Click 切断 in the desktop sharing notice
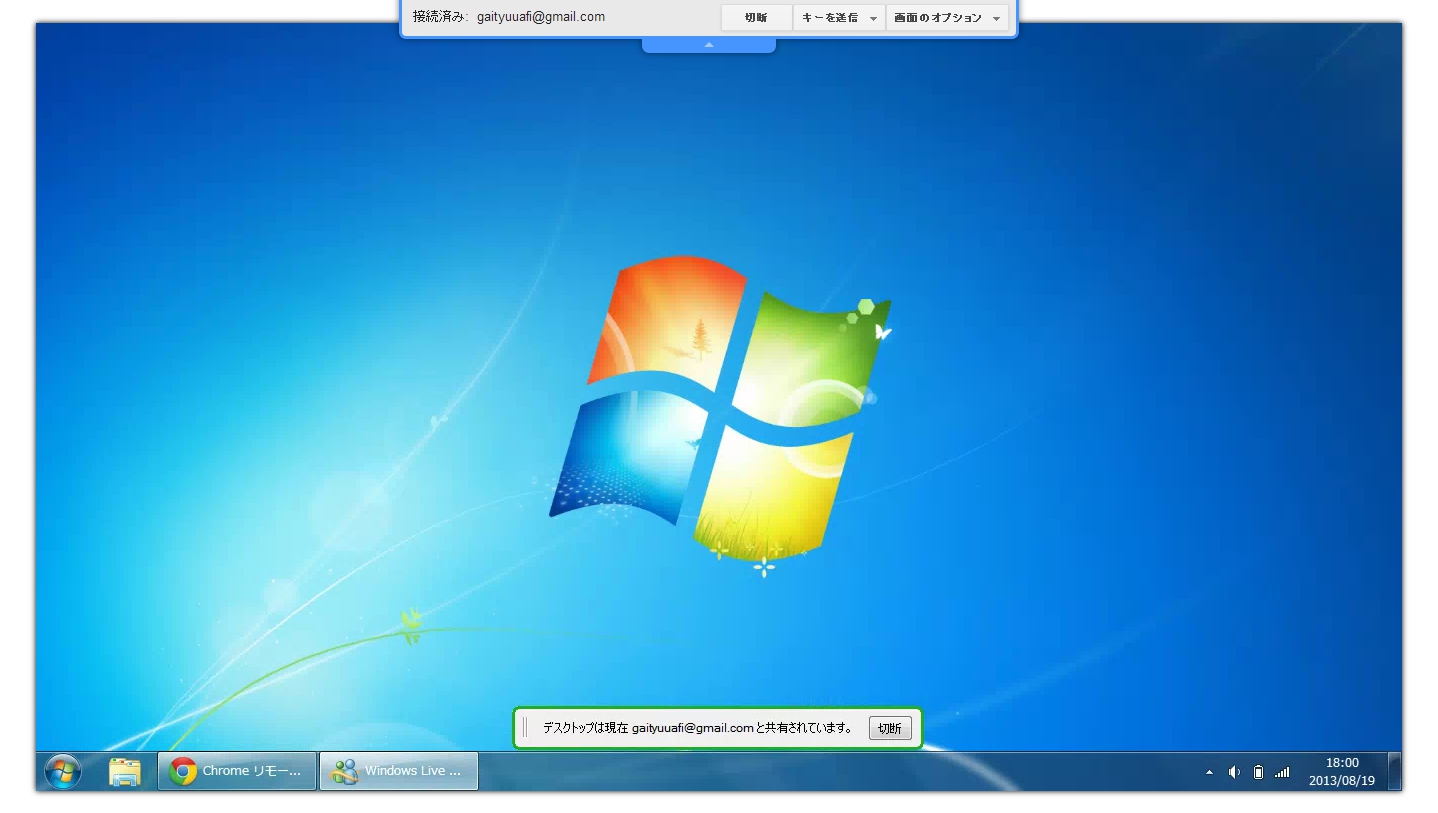 (x=890, y=728)
